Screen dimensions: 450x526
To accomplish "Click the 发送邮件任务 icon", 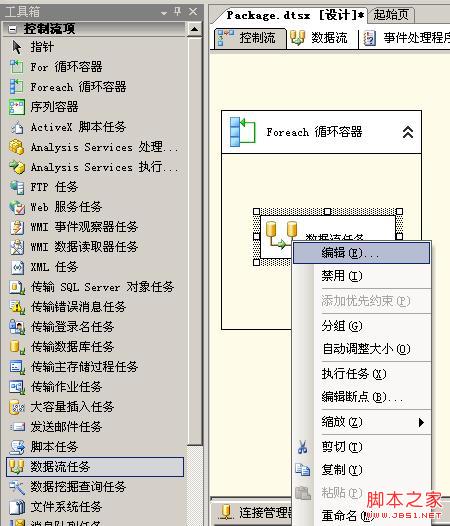I will (17, 427).
